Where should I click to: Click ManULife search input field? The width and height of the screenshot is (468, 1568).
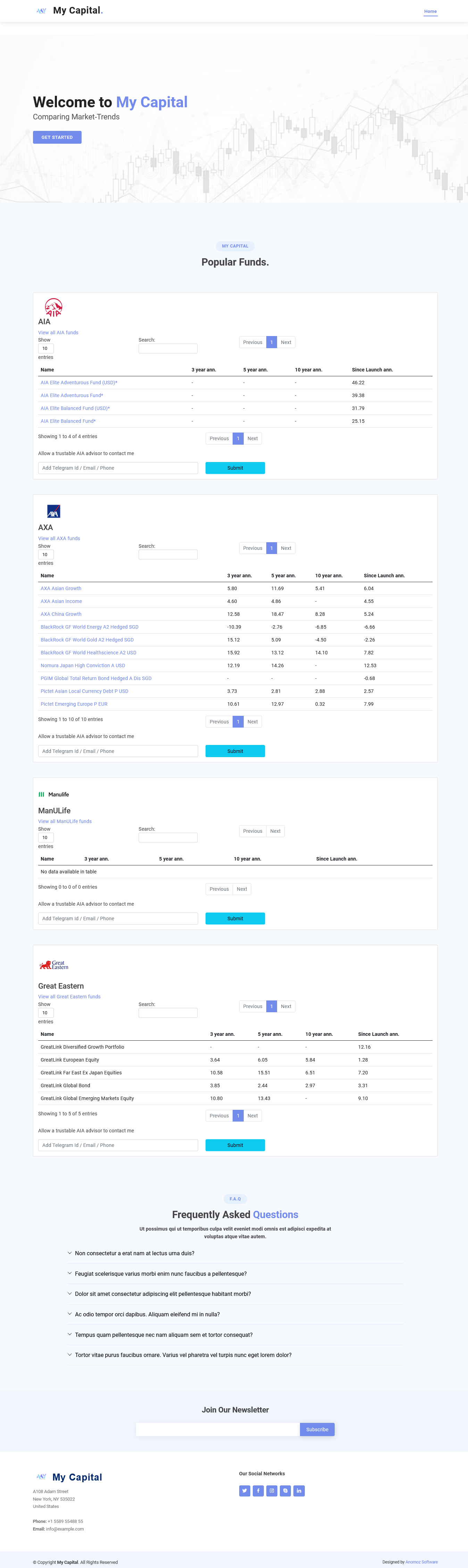[x=168, y=838]
